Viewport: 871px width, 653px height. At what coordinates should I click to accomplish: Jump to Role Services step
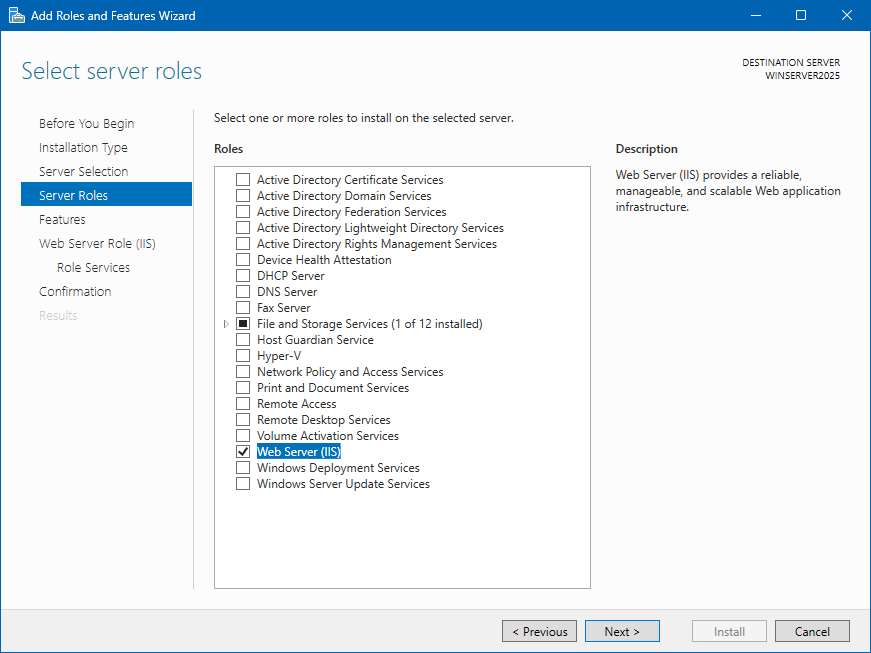[x=93, y=268]
